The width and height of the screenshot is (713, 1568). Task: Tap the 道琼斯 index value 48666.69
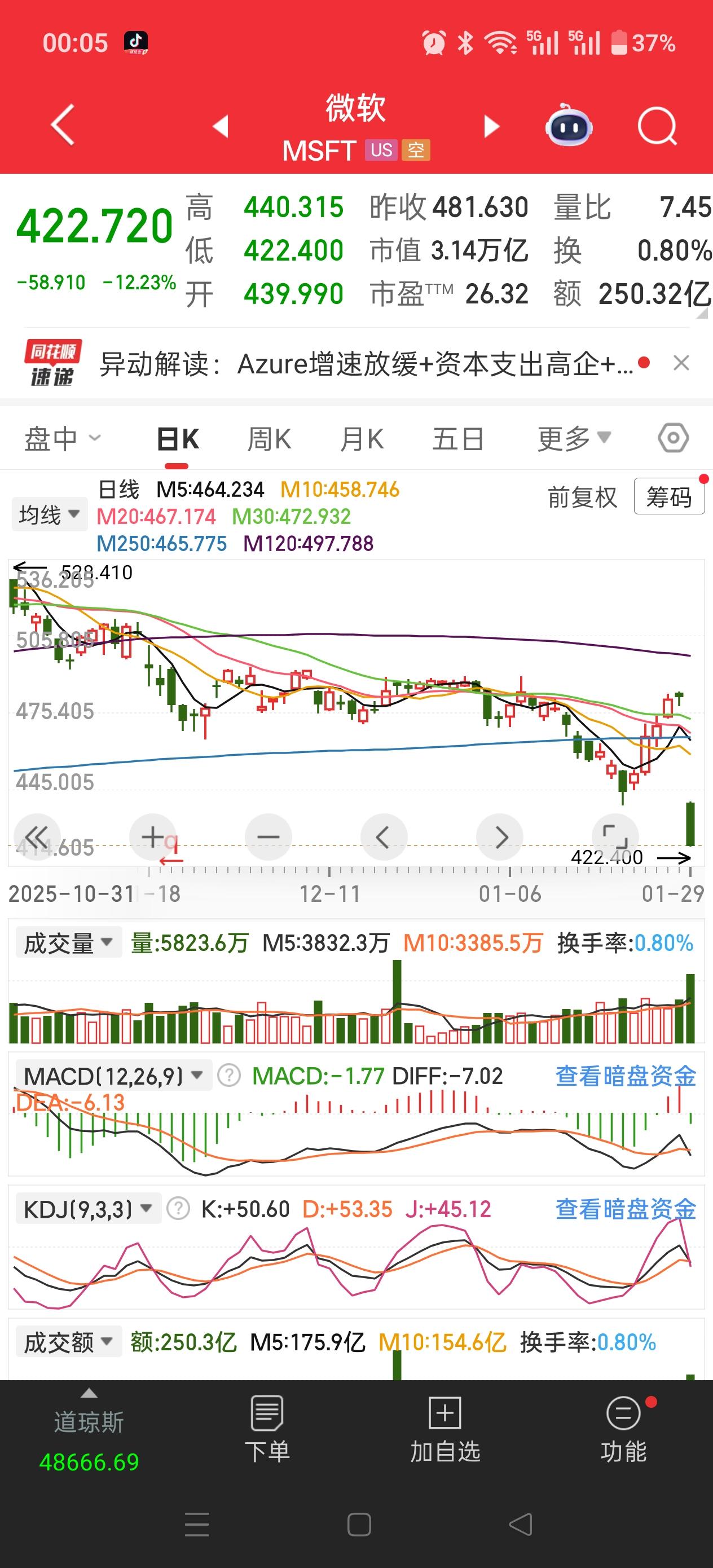pyautogui.click(x=89, y=1462)
